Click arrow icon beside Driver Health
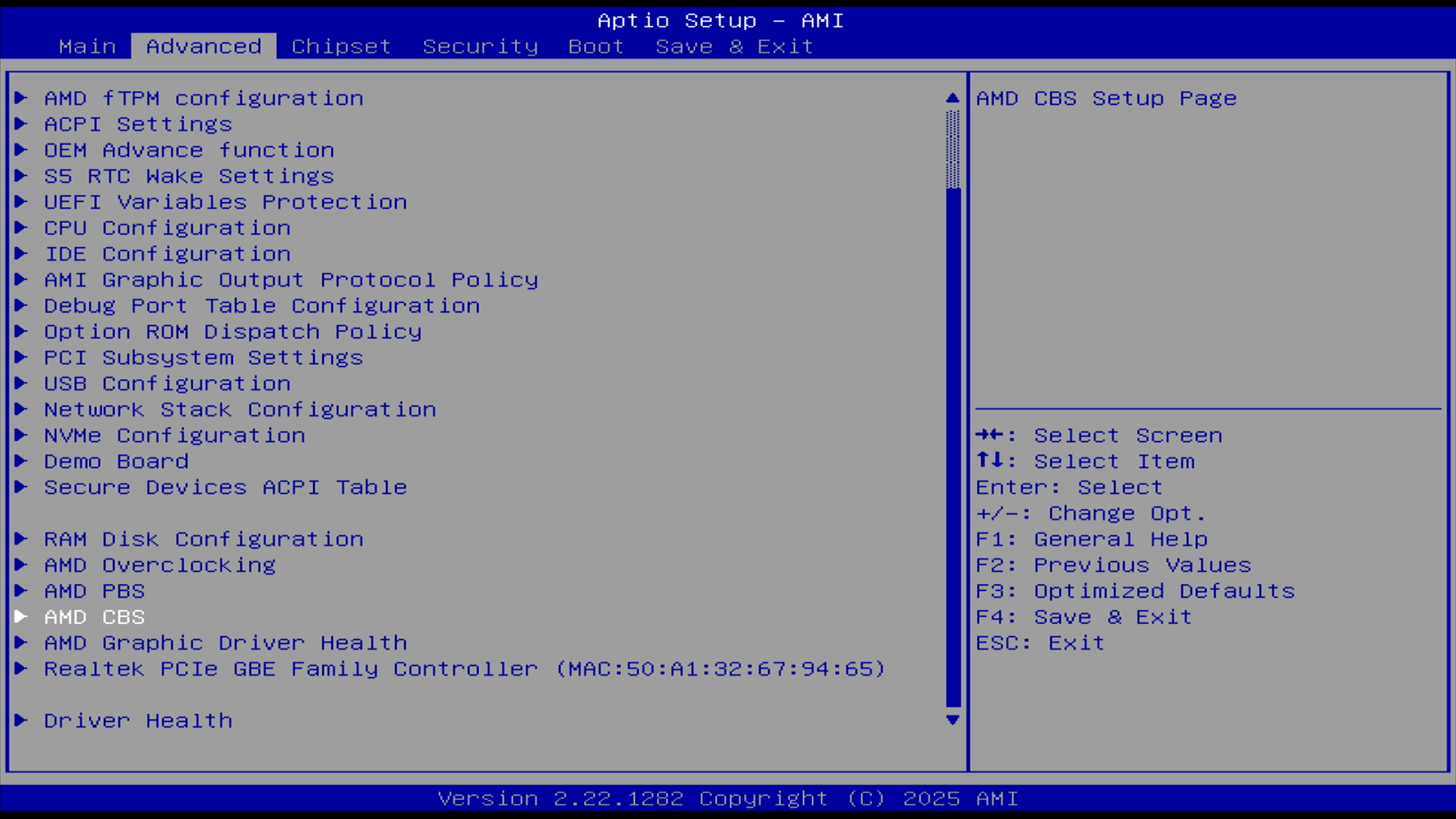 tap(21, 720)
